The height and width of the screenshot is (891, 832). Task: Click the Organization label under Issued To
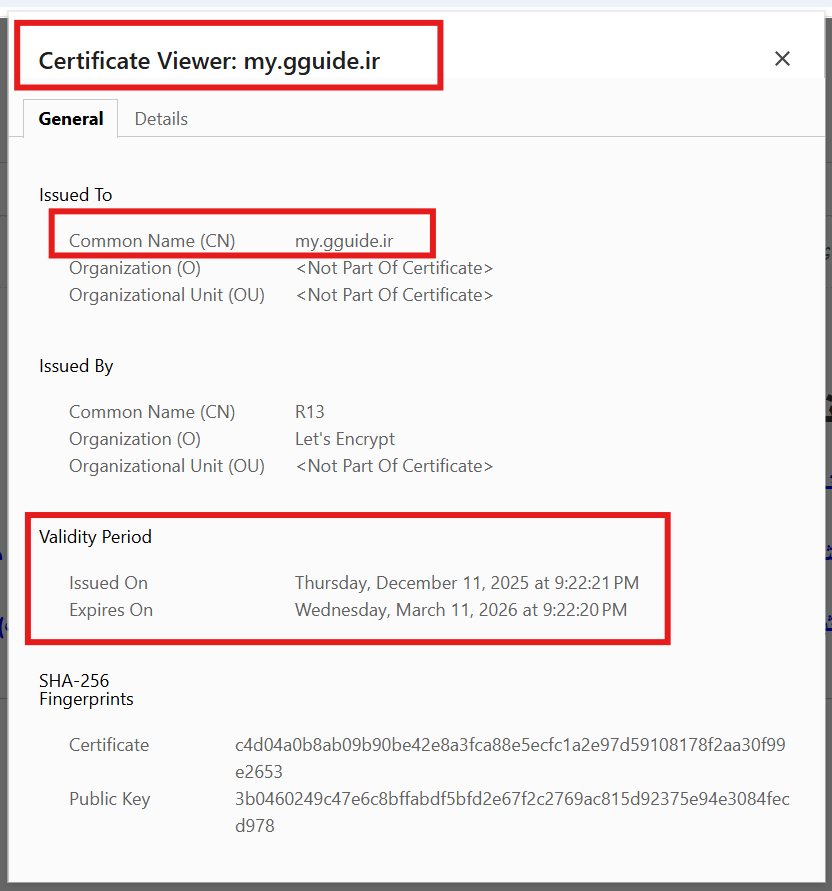(134, 267)
